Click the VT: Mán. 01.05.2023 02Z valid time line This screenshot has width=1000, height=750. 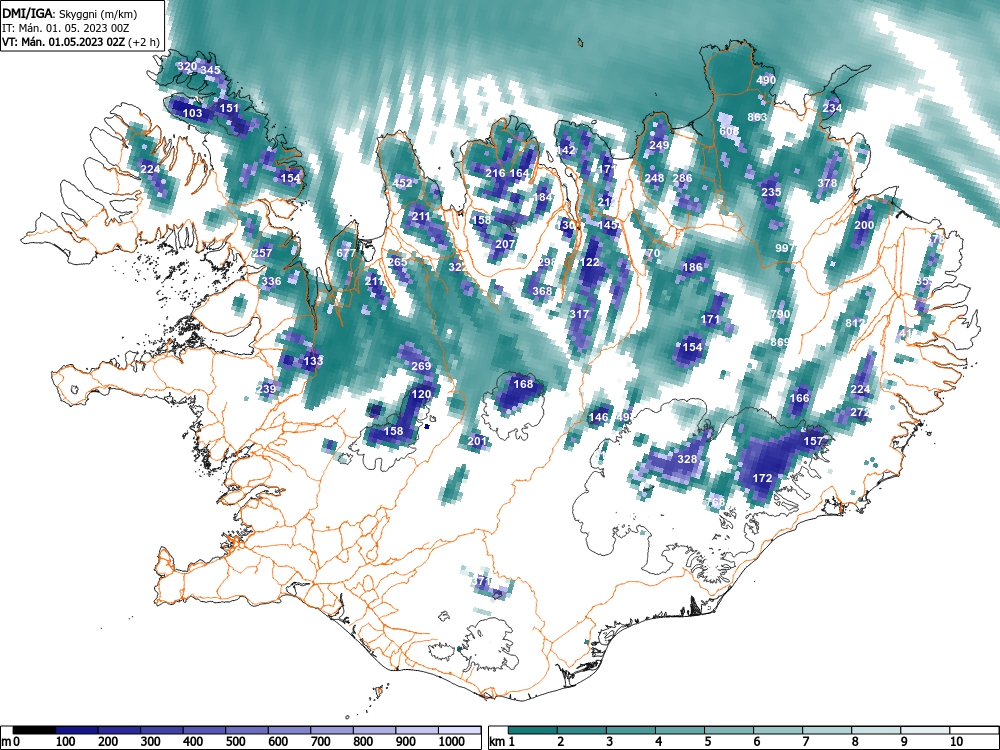pyautogui.click(x=81, y=42)
